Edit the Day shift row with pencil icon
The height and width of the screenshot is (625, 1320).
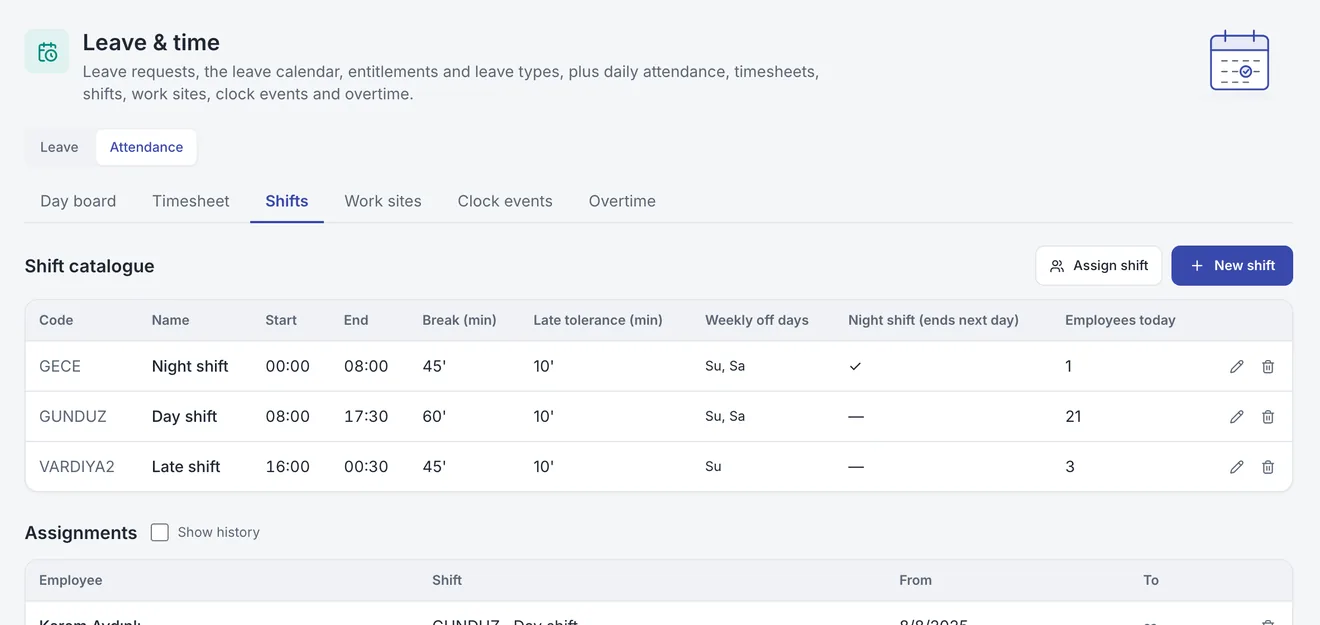click(1237, 416)
